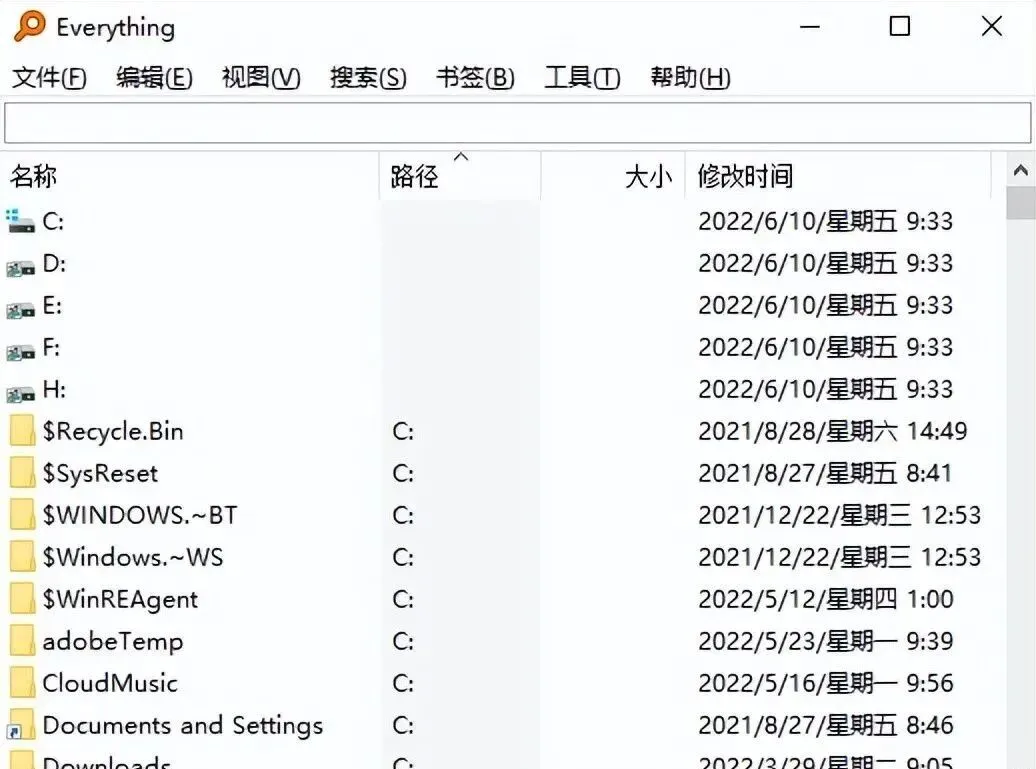Maximize the Everything window
This screenshot has width=1036, height=769.
point(900,26)
